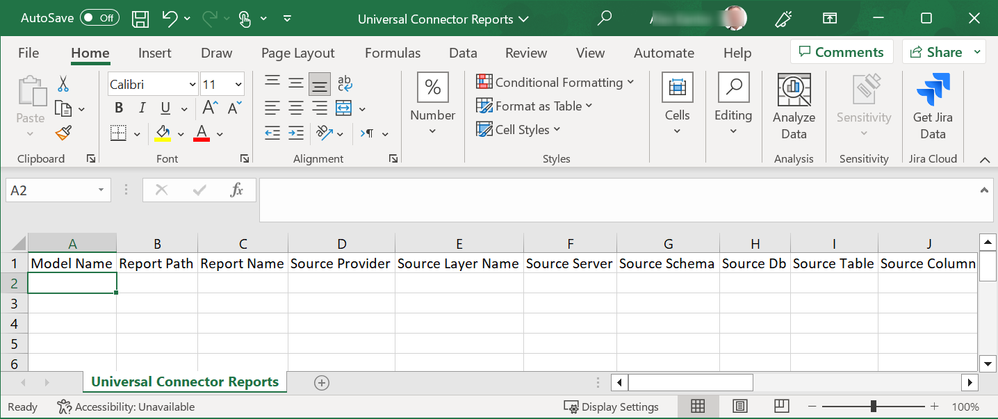Click the Format Painter brush icon
998x419 pixels.
[64, 133]
